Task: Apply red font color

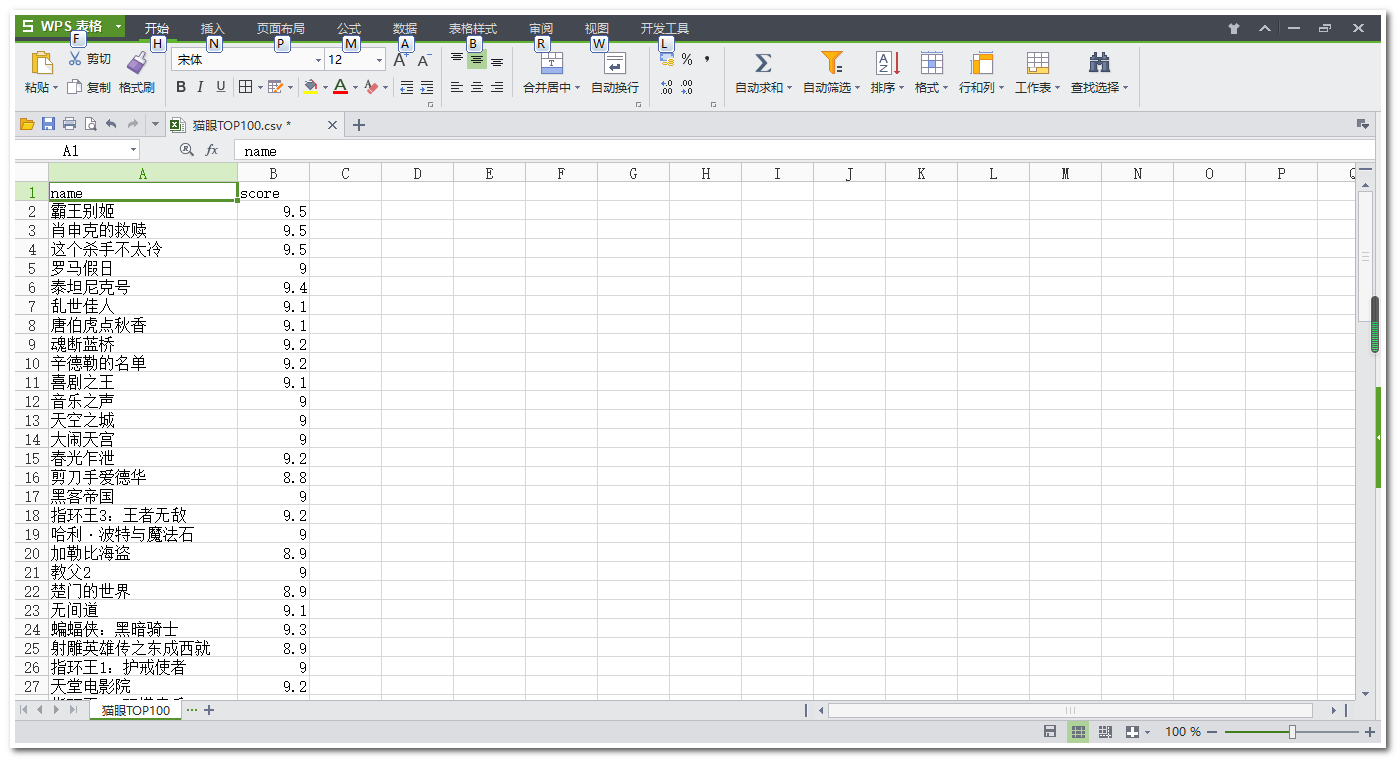Action: (x=340, y=87)
